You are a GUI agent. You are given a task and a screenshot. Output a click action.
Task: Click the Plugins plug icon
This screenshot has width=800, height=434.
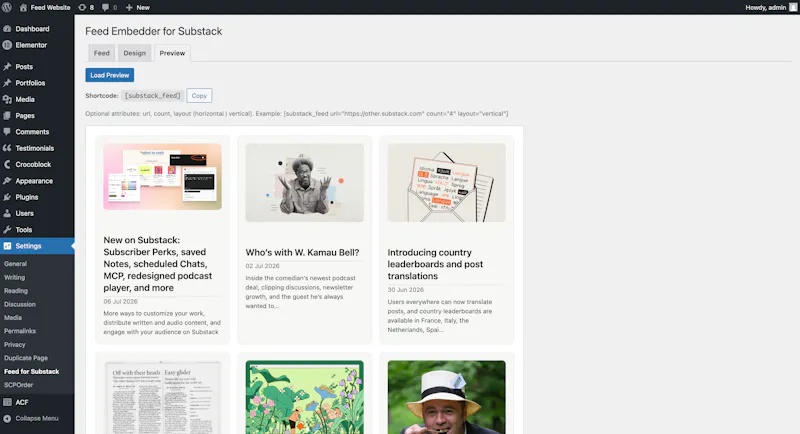coord(7,197)
